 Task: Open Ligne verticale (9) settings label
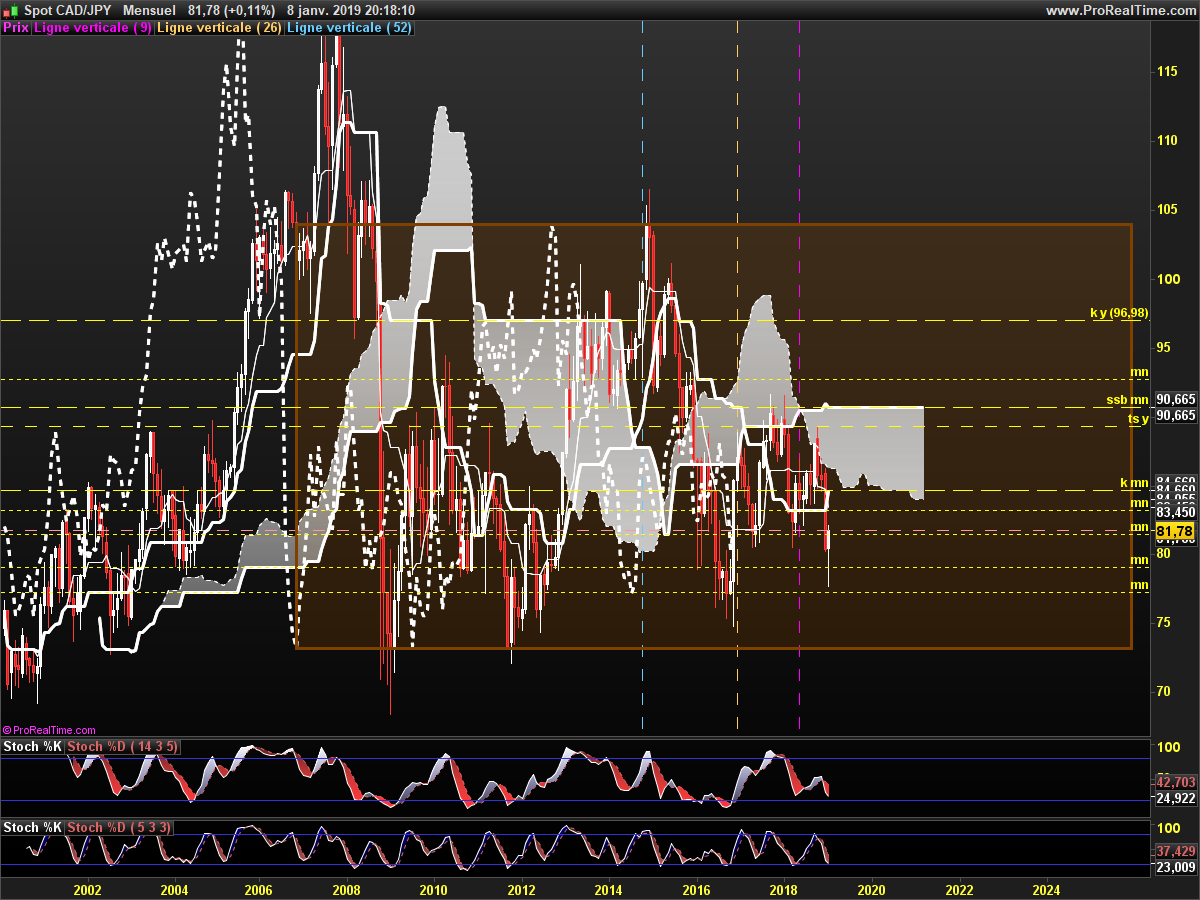(x=93, y=28)
